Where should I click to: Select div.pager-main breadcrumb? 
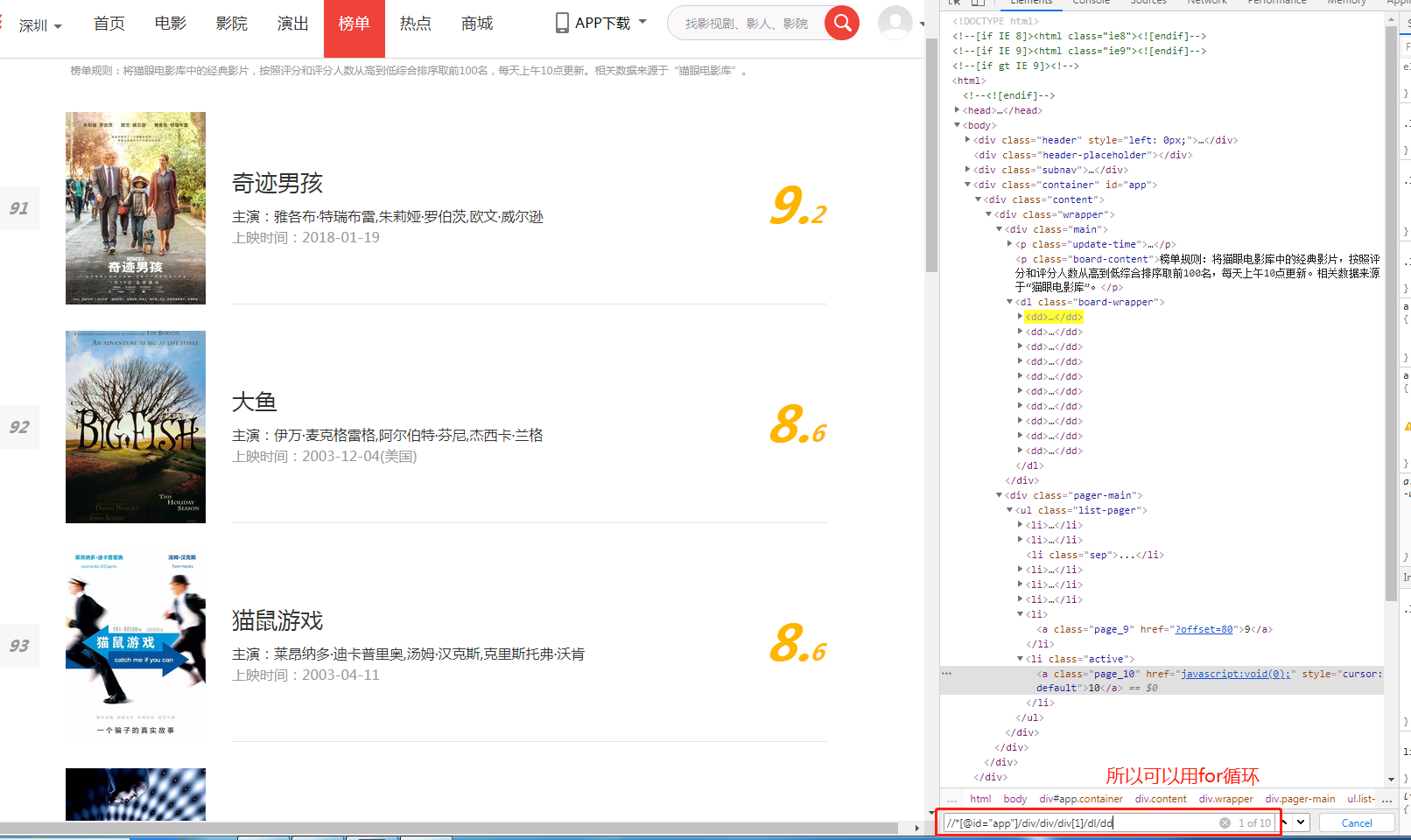pos(1300,799)
